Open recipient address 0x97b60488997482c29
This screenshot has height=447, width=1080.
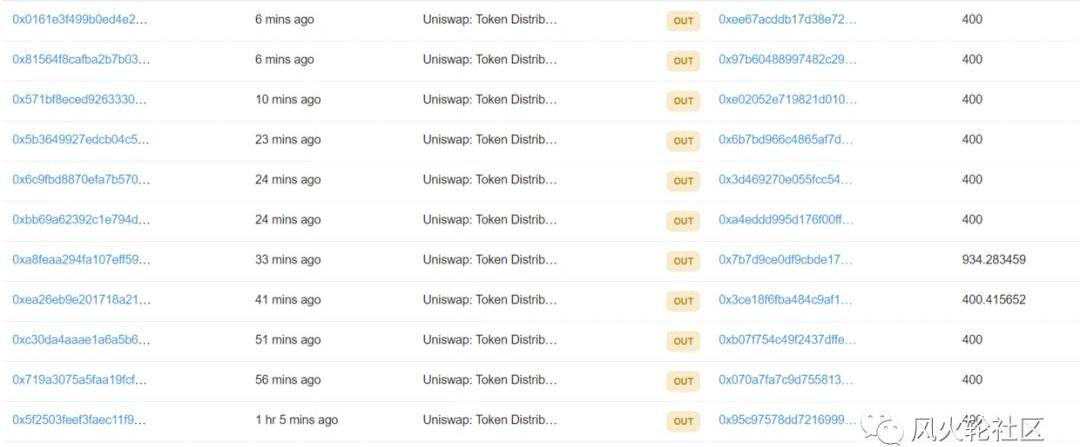pyautogui.click(x=787, y=59)
